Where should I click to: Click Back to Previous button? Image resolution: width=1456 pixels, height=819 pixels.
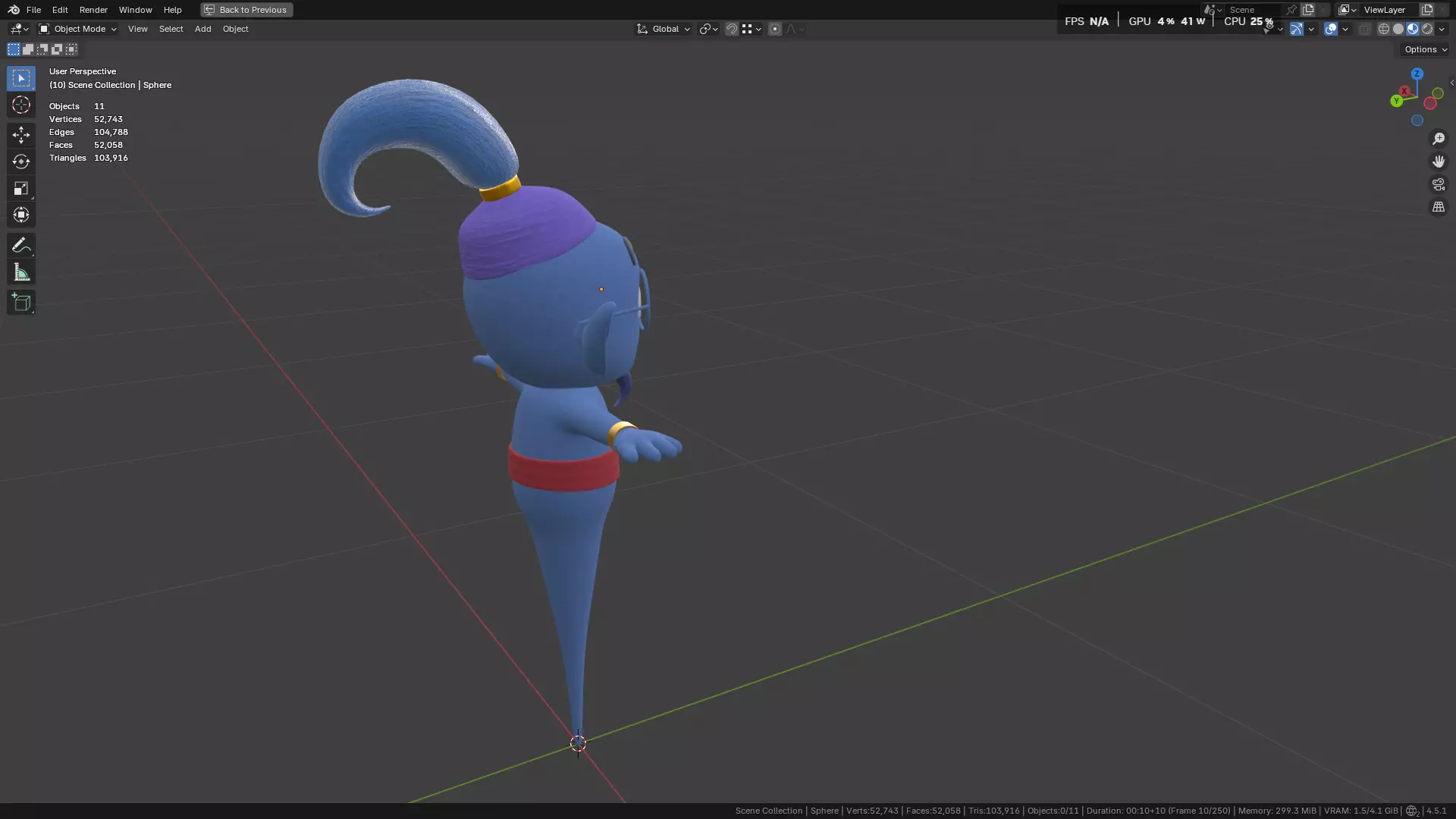click(246, 10)
